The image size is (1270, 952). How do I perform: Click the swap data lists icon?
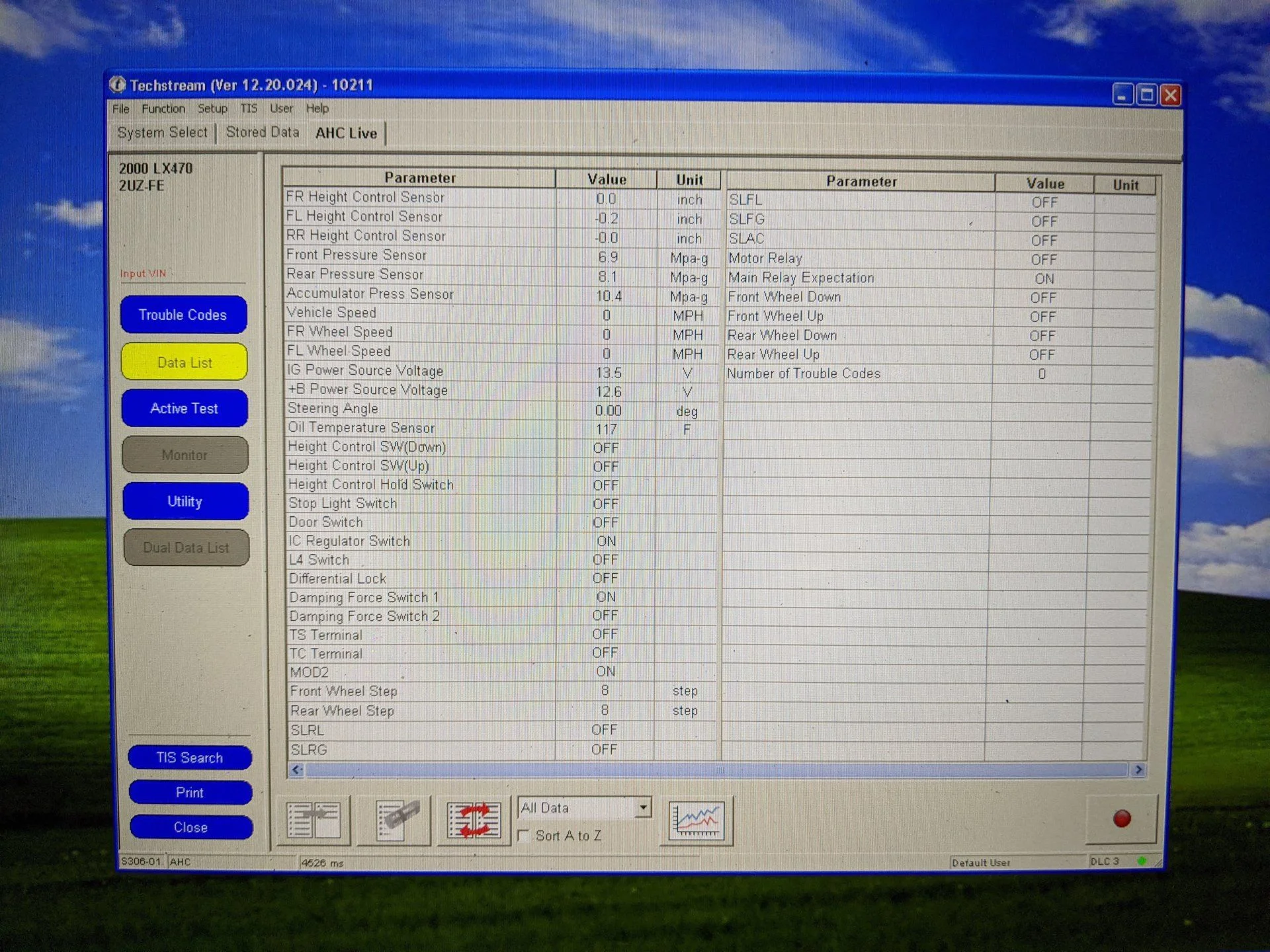coord(473,820)
